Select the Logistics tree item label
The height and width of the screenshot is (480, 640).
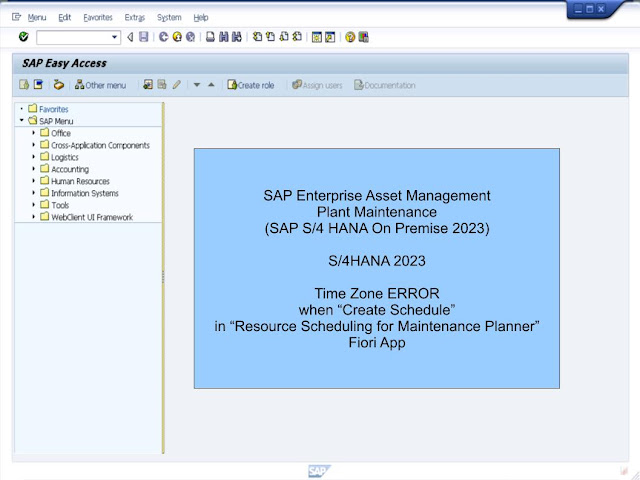[64, 157]
